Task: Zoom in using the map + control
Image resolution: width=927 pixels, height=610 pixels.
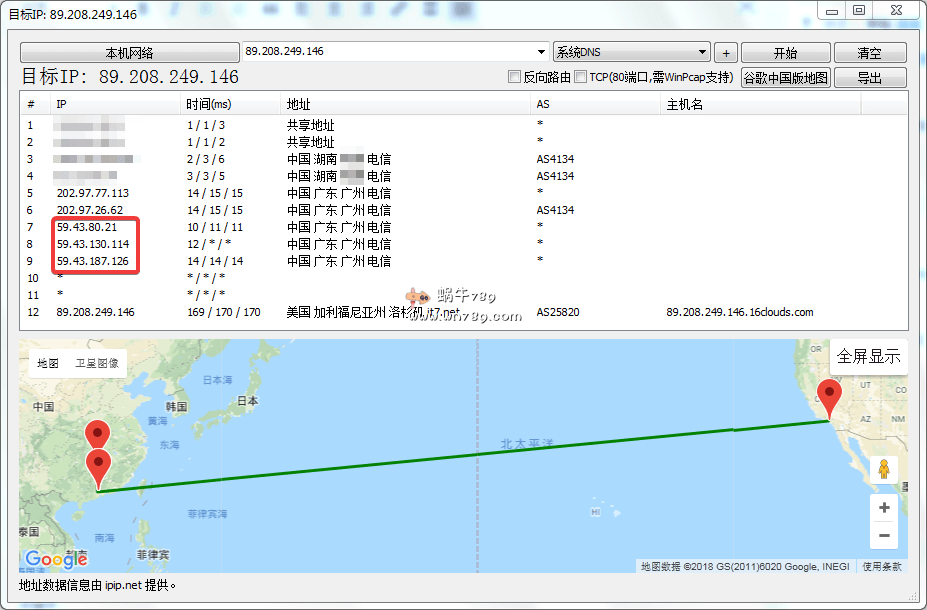Action: 884,507
